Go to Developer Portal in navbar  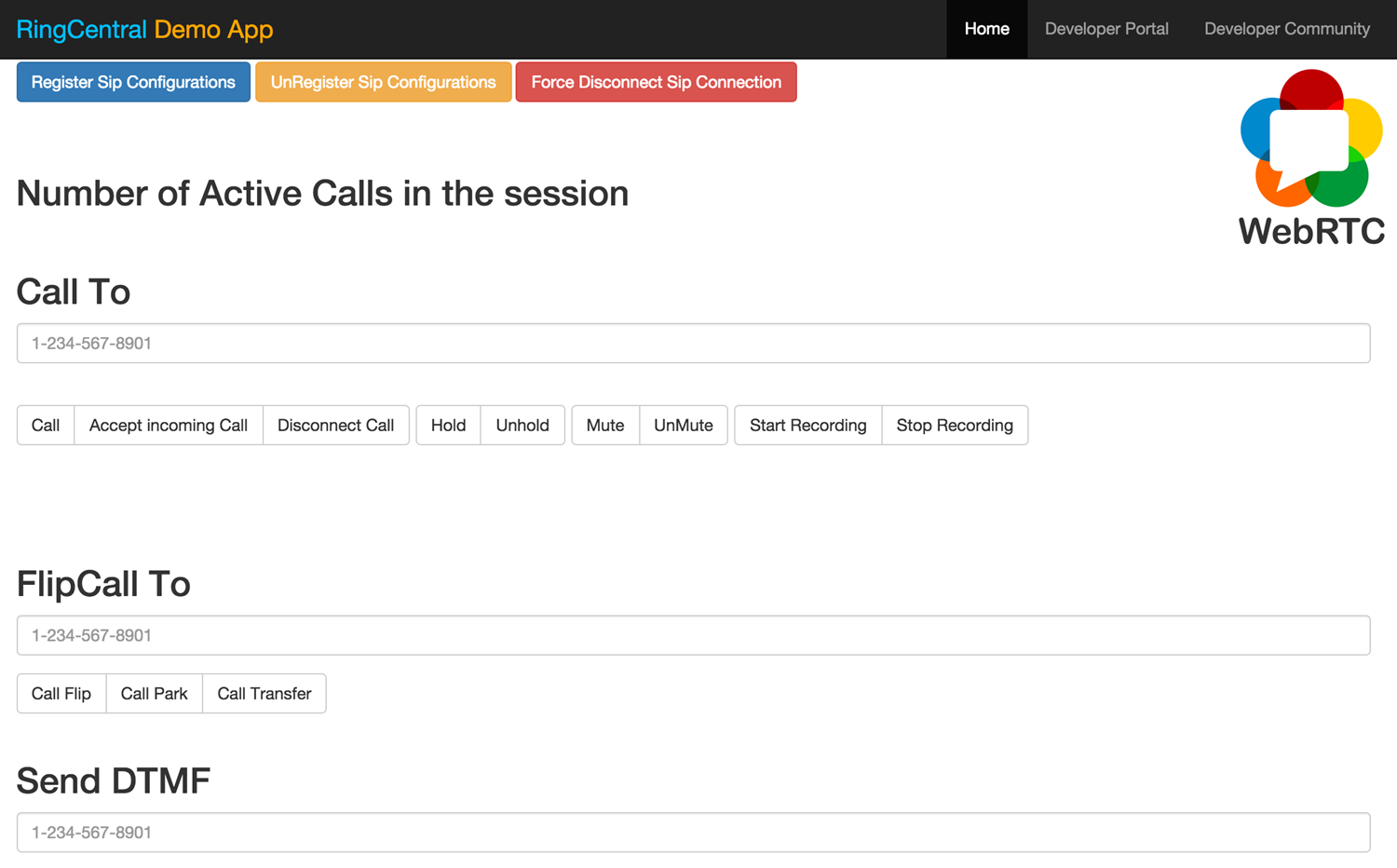click(x=1106, y=29)
